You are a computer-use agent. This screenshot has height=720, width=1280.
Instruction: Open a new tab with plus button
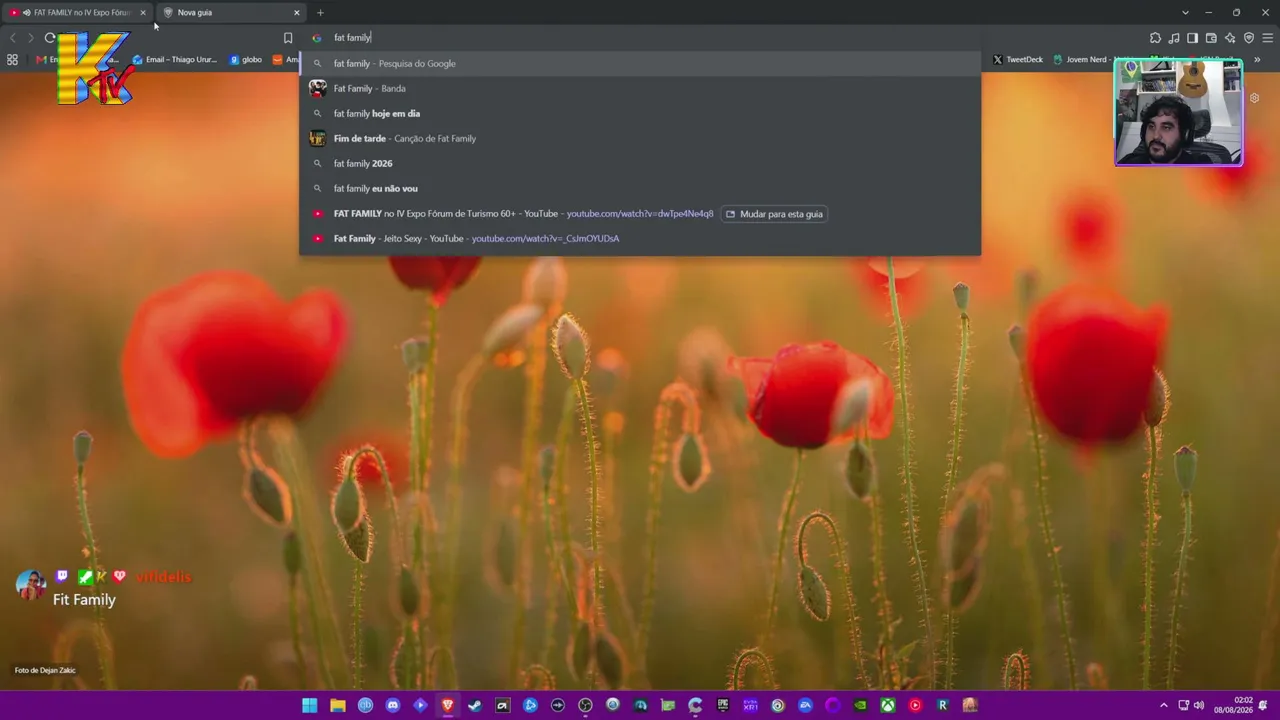click(x=320, y=13)
